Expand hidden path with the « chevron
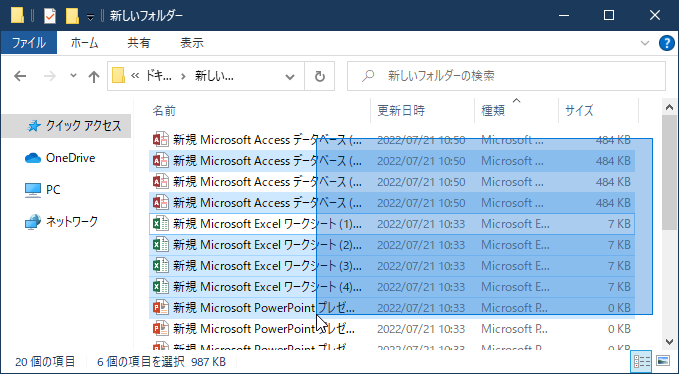 [135, 76]
